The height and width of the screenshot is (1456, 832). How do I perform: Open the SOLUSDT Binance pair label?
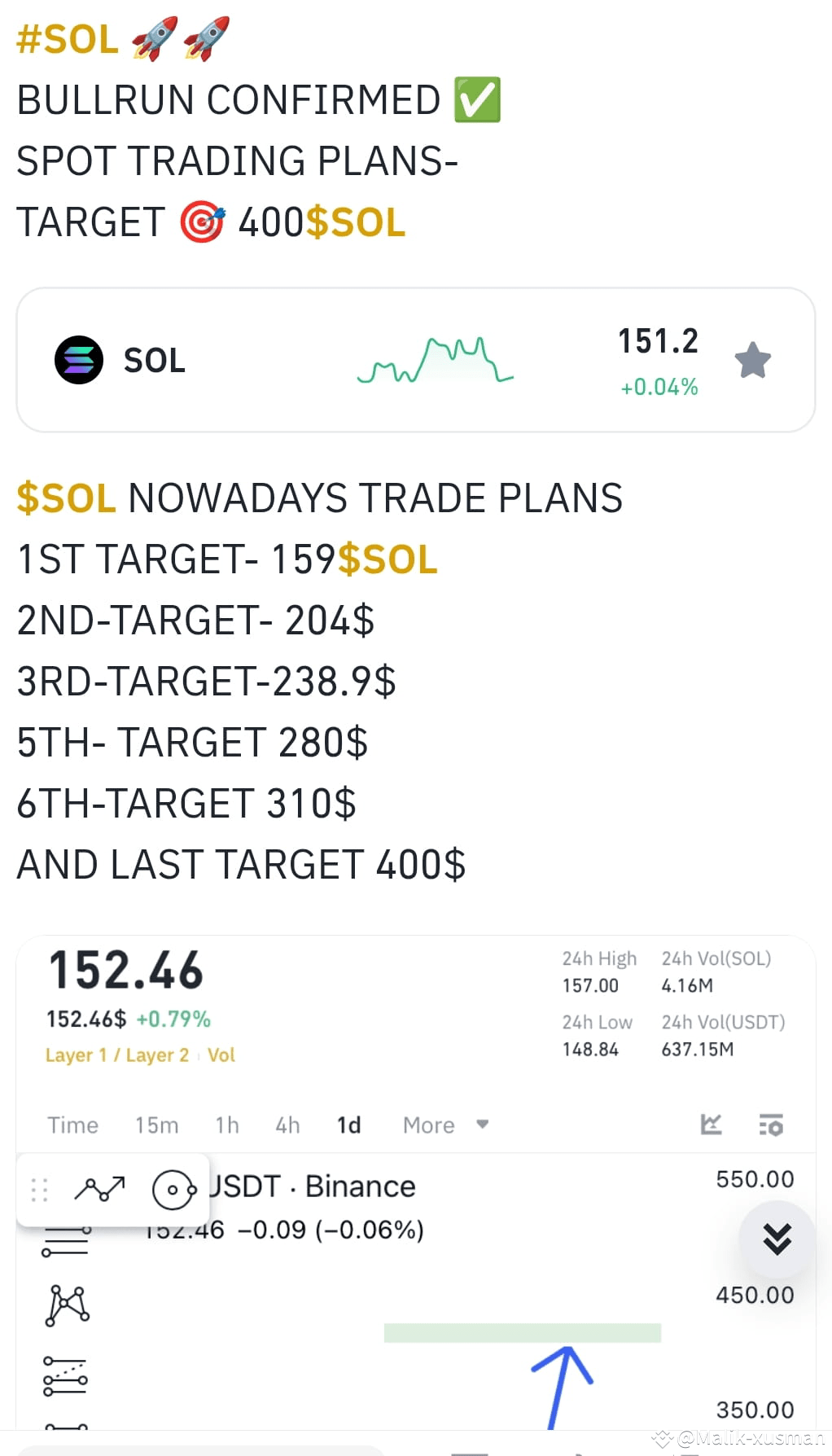click(x=310, y=1186)
